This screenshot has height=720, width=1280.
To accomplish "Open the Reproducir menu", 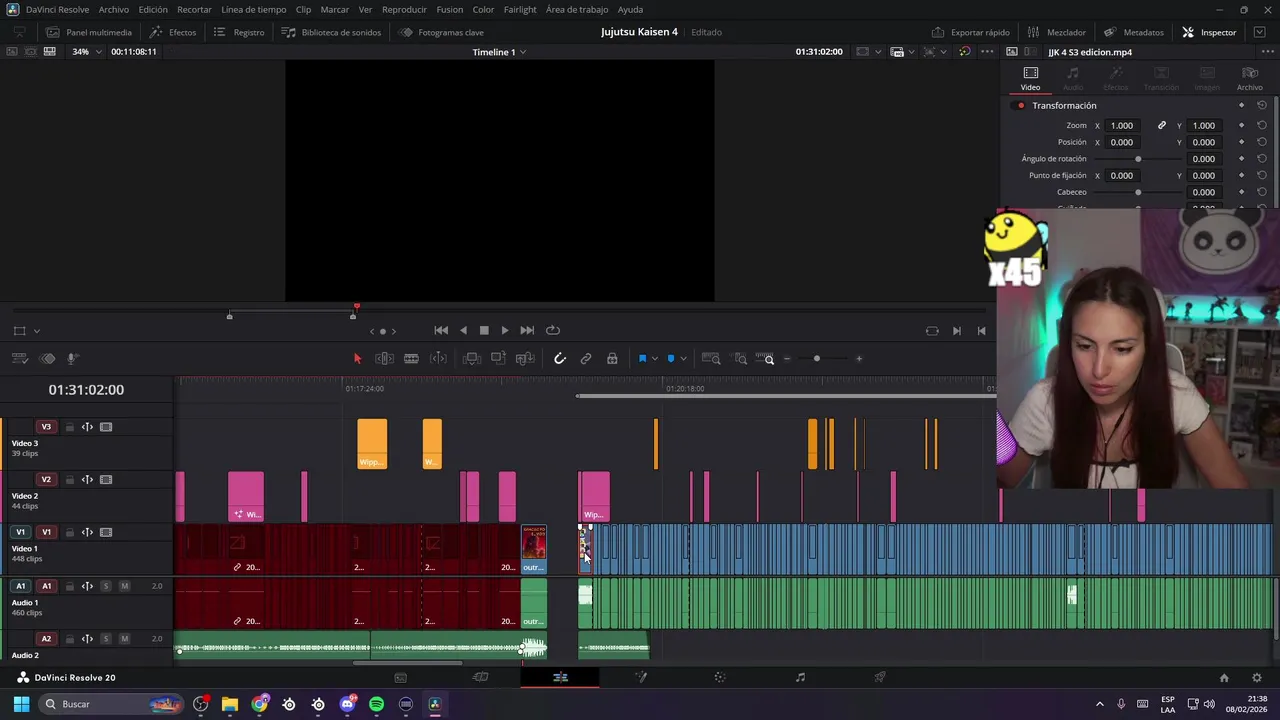I will pos(404,9).
